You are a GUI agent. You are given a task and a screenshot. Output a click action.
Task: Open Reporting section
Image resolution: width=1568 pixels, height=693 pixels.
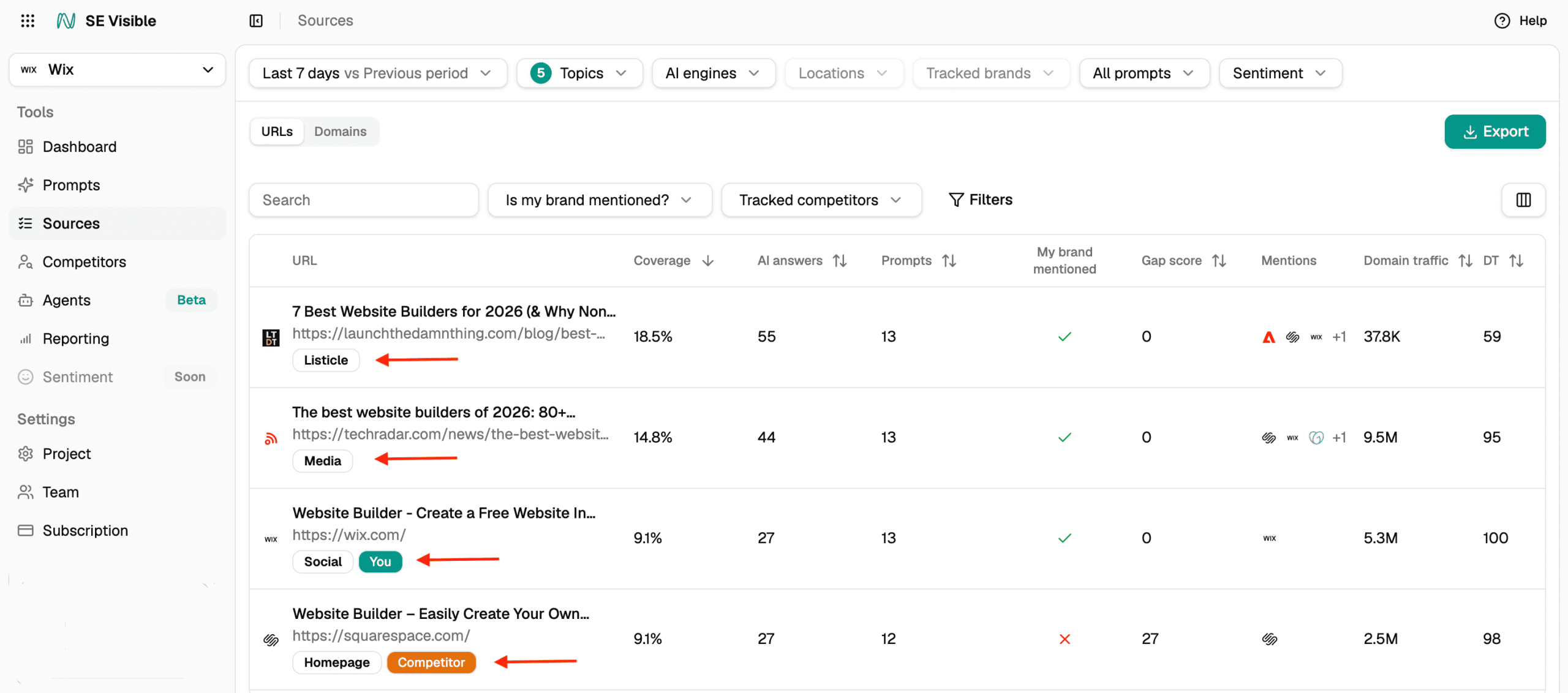click(x=117, y=339)
